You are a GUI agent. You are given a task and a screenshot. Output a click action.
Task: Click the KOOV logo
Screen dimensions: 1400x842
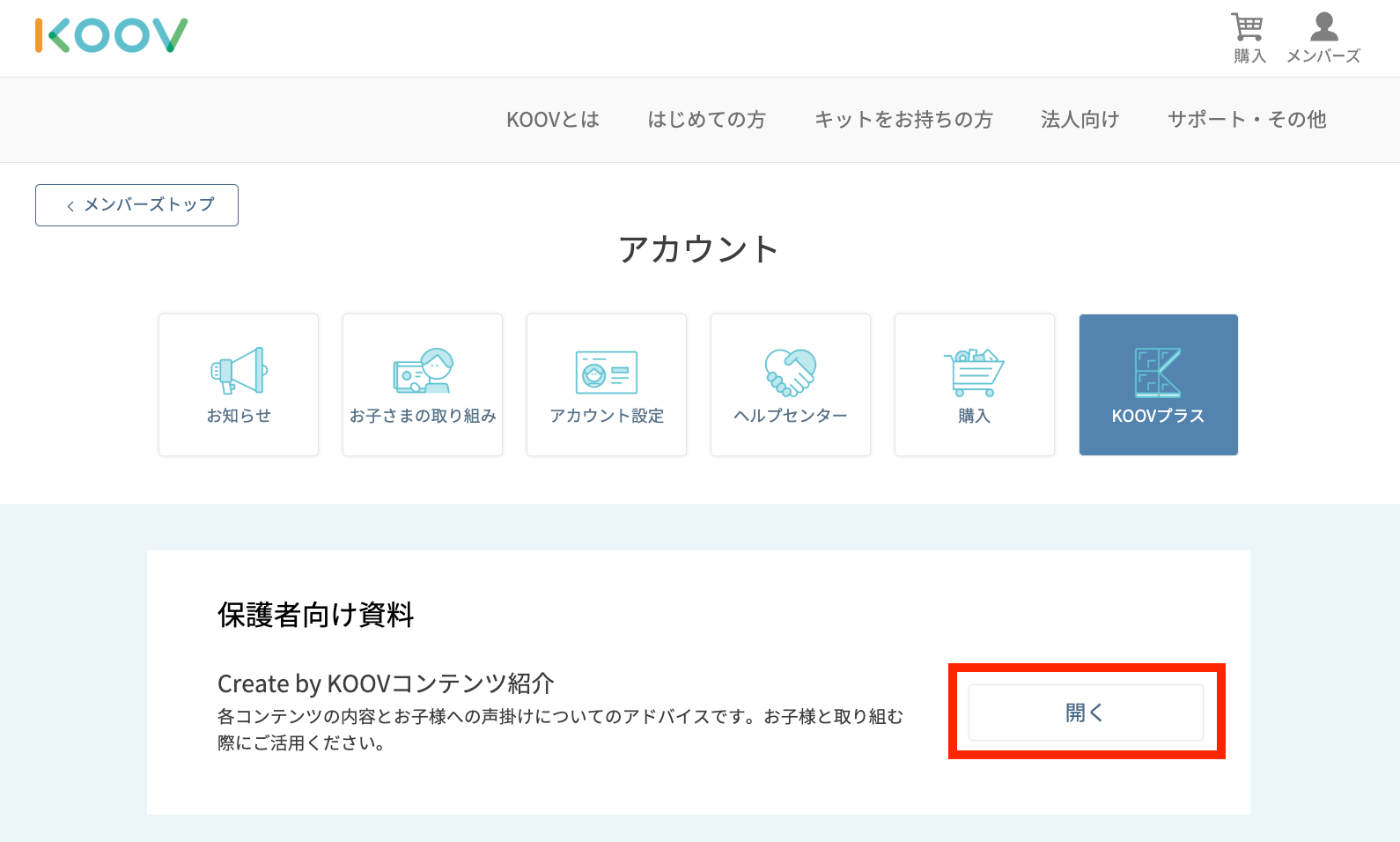pyautogui.click(x=111, y=35)
